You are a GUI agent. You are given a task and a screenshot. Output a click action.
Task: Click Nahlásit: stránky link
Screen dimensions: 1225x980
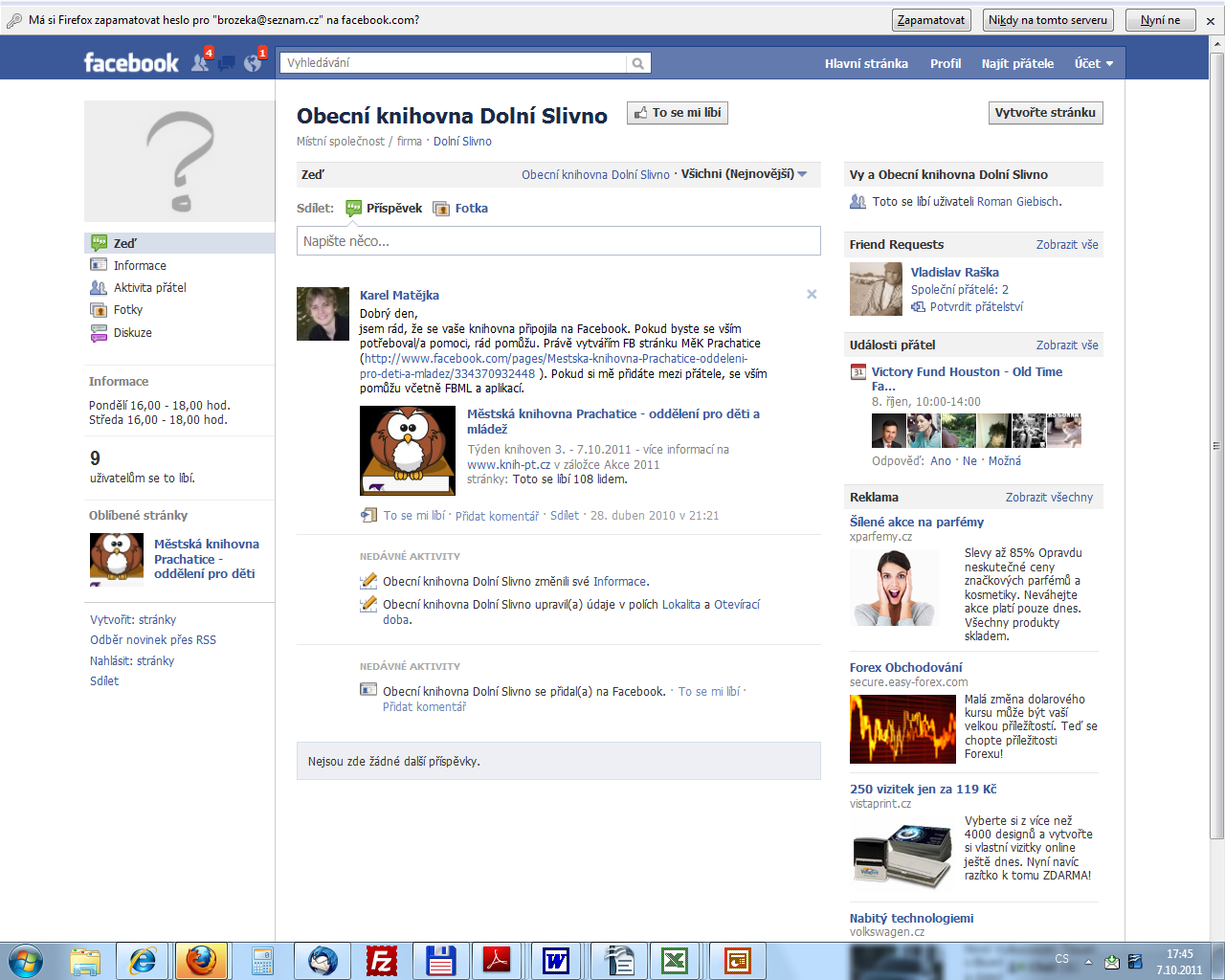(132, 661)
